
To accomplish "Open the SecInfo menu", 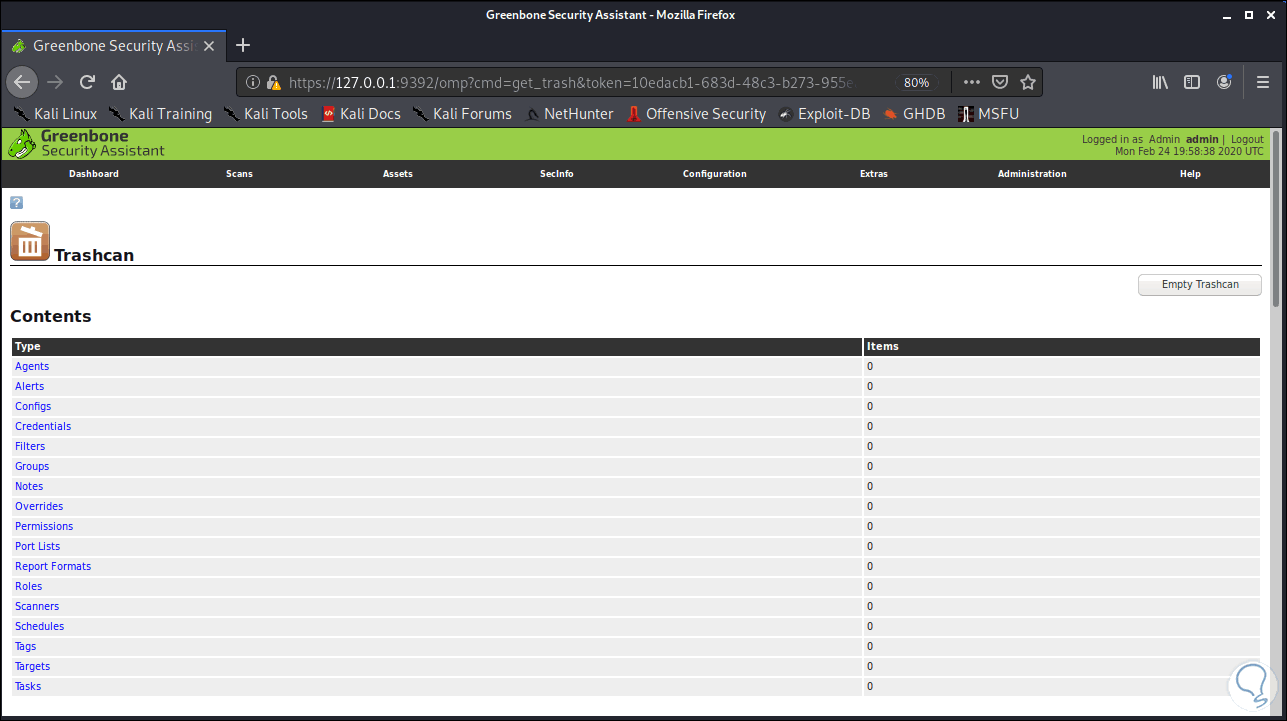I will [x=557, y=174].
